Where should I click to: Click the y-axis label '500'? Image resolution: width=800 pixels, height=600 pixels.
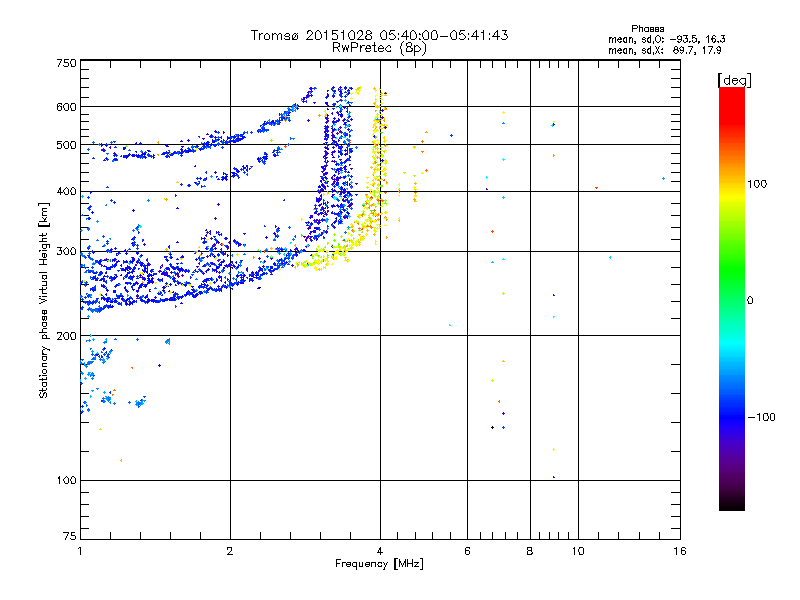click(x=66, y=145)
